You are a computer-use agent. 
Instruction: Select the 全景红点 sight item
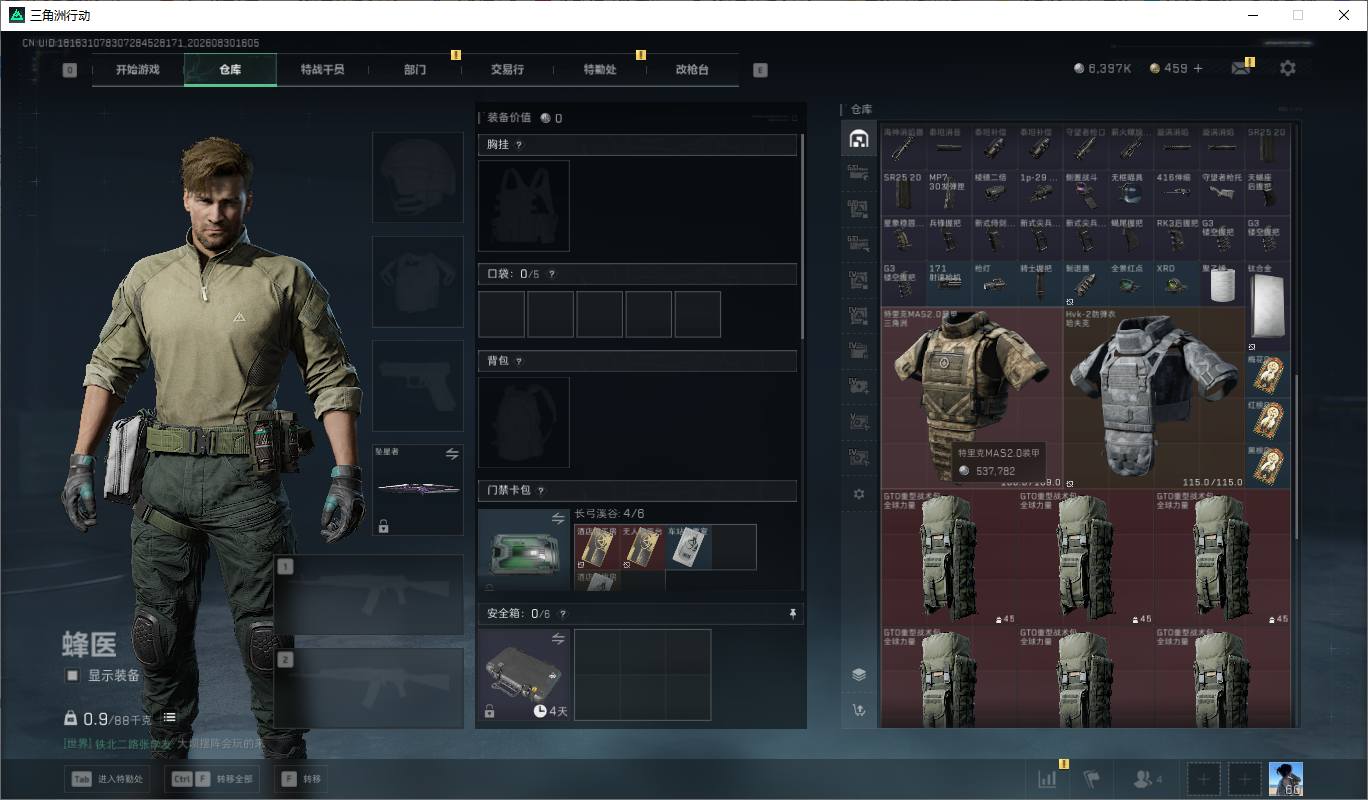[x=1130, y=284]
